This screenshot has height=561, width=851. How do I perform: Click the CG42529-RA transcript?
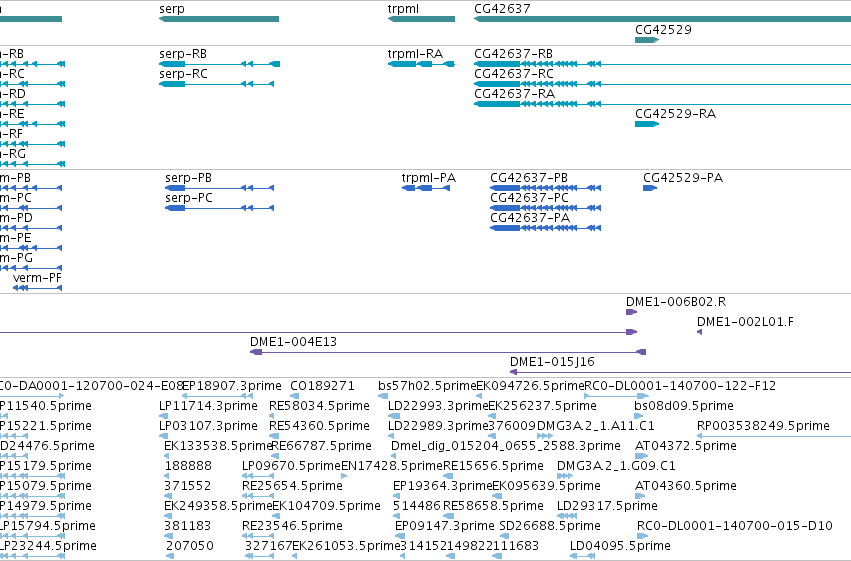tap(647, 124)
